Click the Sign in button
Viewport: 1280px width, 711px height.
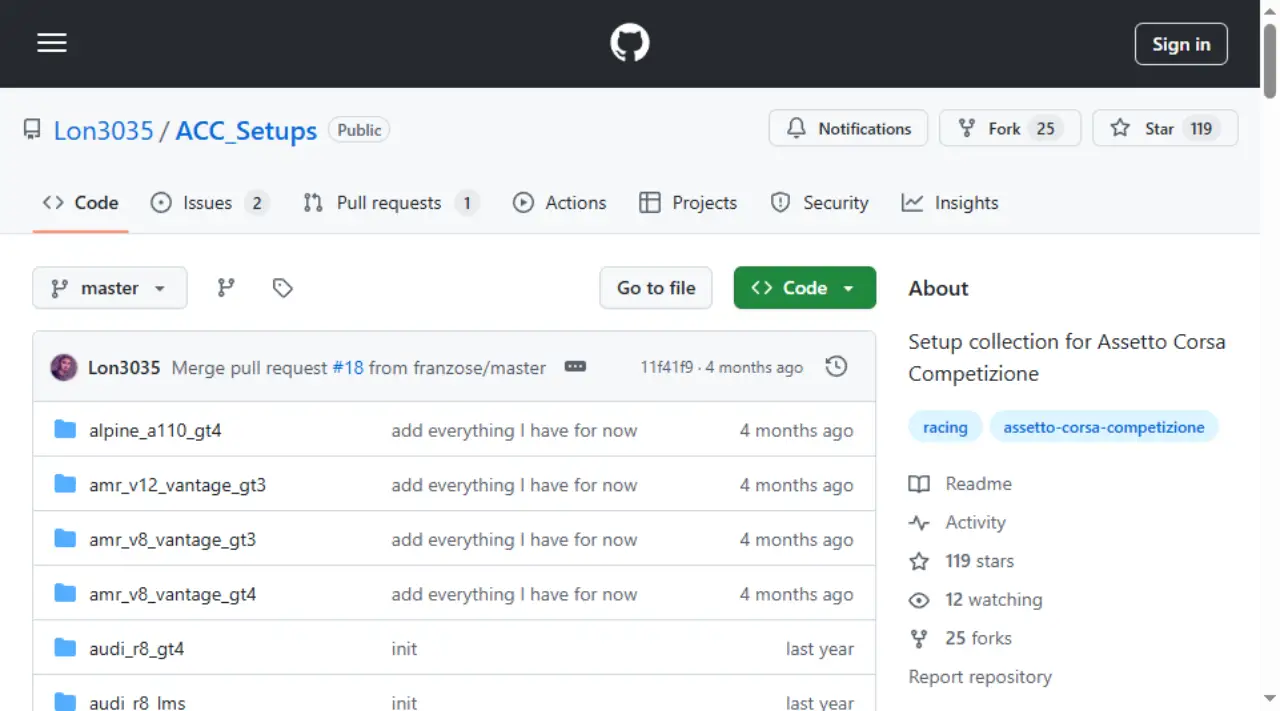(x=1181, y=44)
